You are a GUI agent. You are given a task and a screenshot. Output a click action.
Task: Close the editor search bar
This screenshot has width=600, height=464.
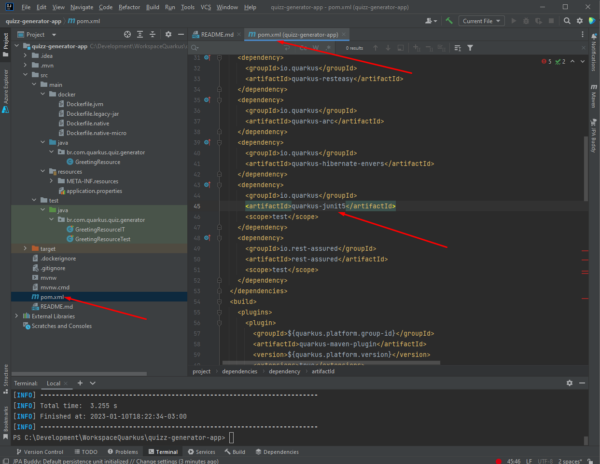tap(583, 48)
